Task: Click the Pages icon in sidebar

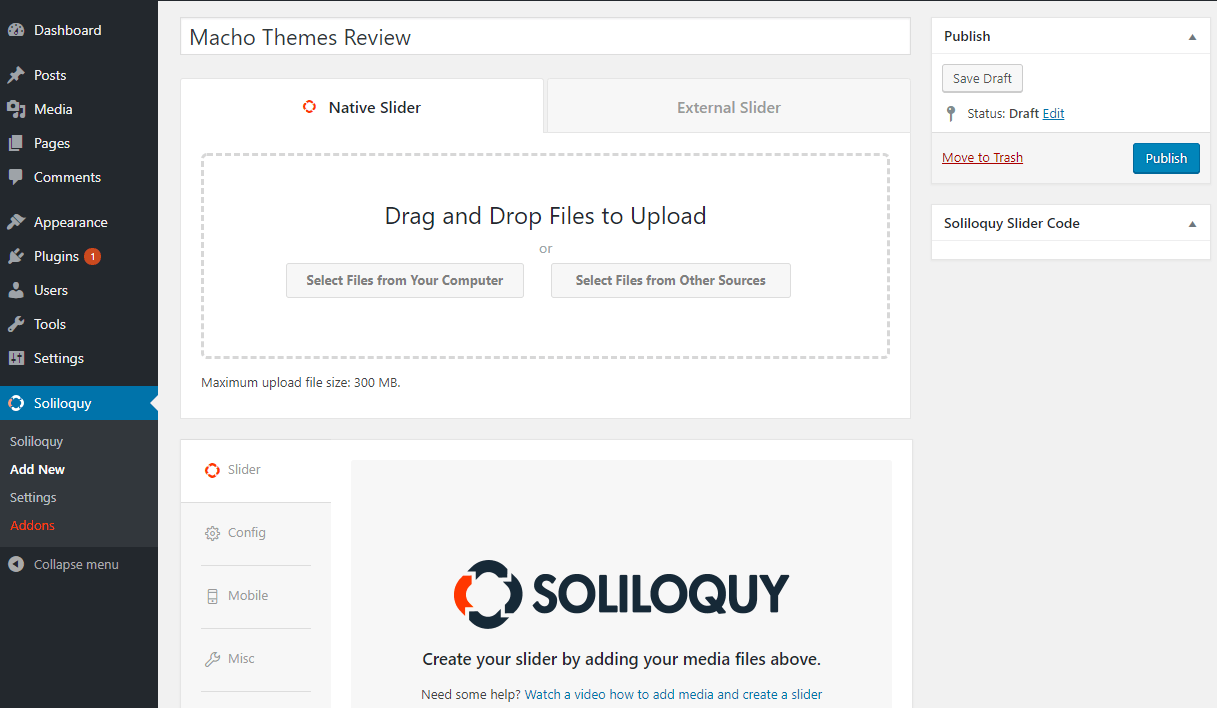Action: coord(16,143)
